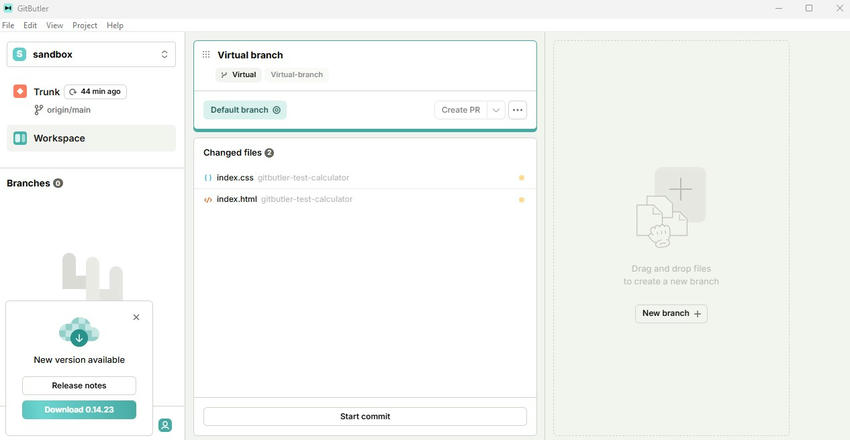850x440 pixels.
Task: Click the teal sandbox project avatar icon
Action: point(20,54)
